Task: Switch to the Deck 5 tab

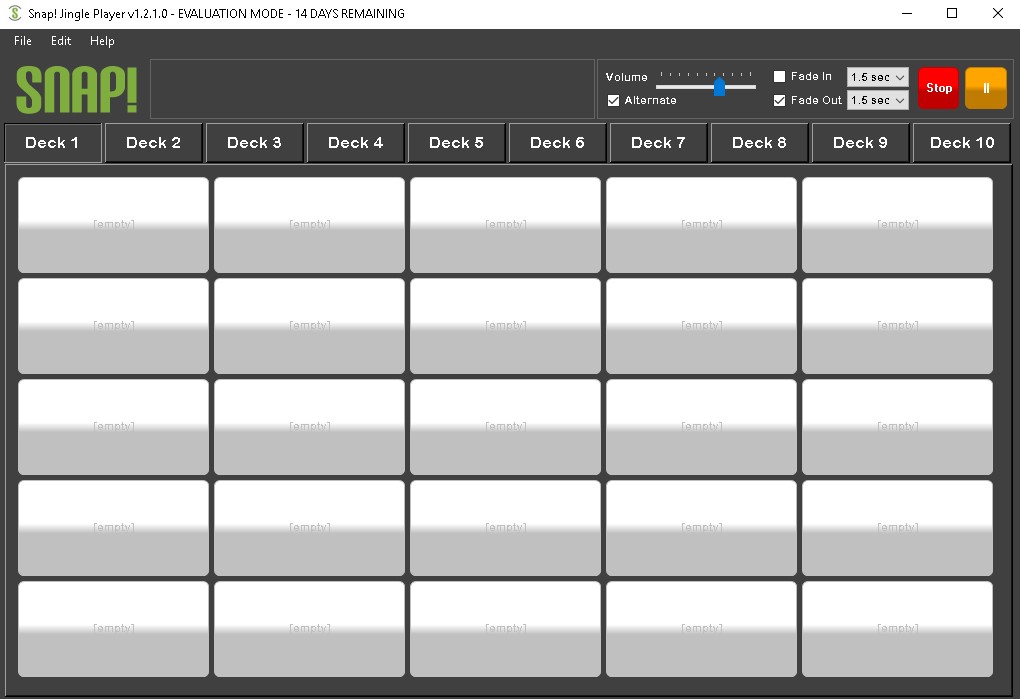Action: point(456,143)
